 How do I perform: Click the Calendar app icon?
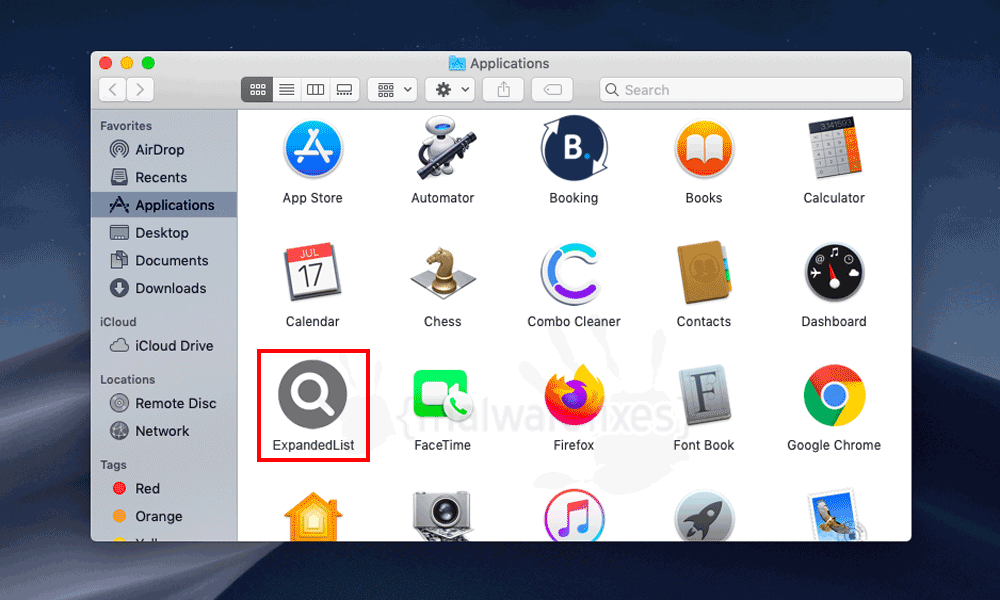tap(312, 272)
